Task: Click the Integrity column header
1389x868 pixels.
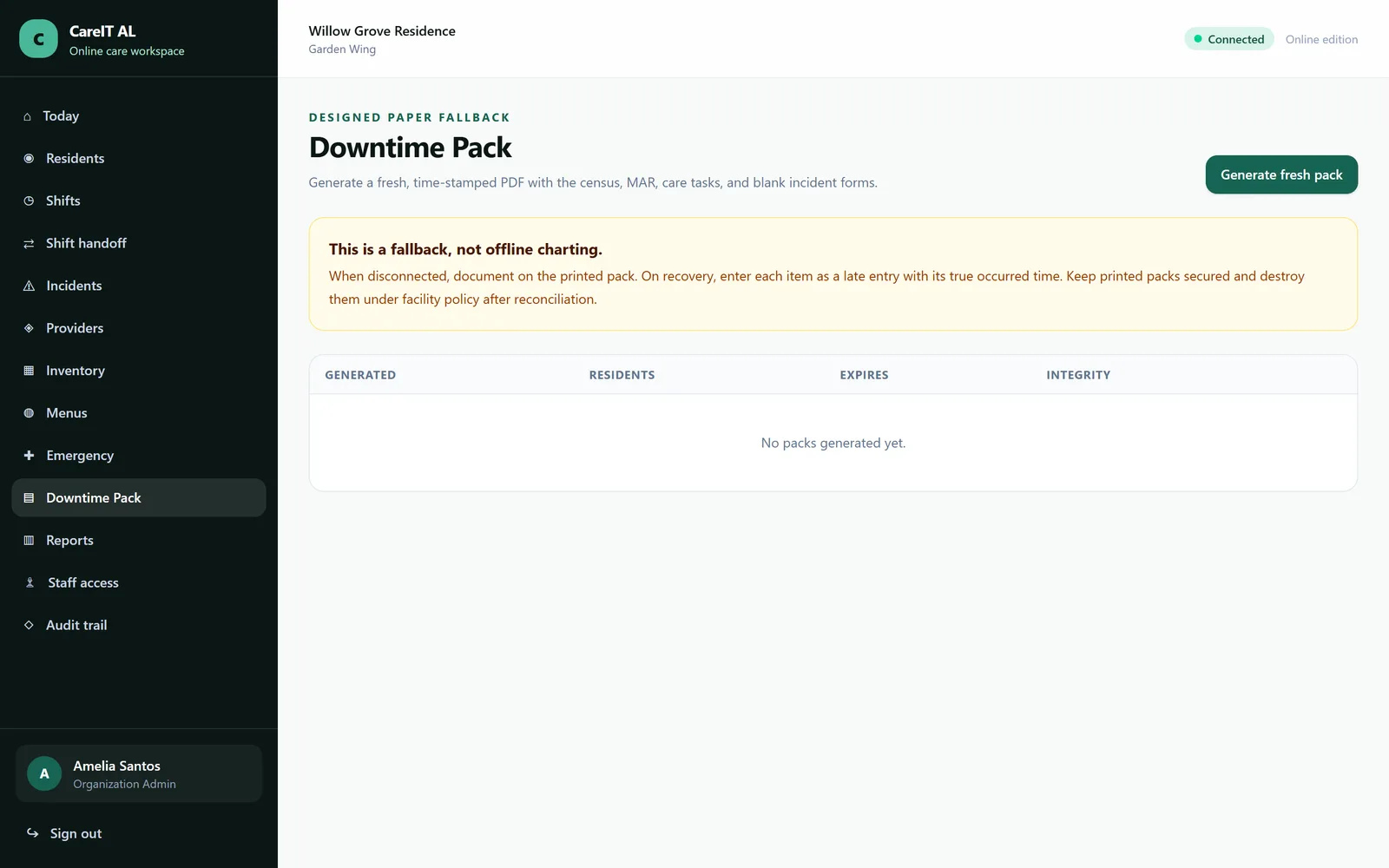Action: tap(1078, 375)
